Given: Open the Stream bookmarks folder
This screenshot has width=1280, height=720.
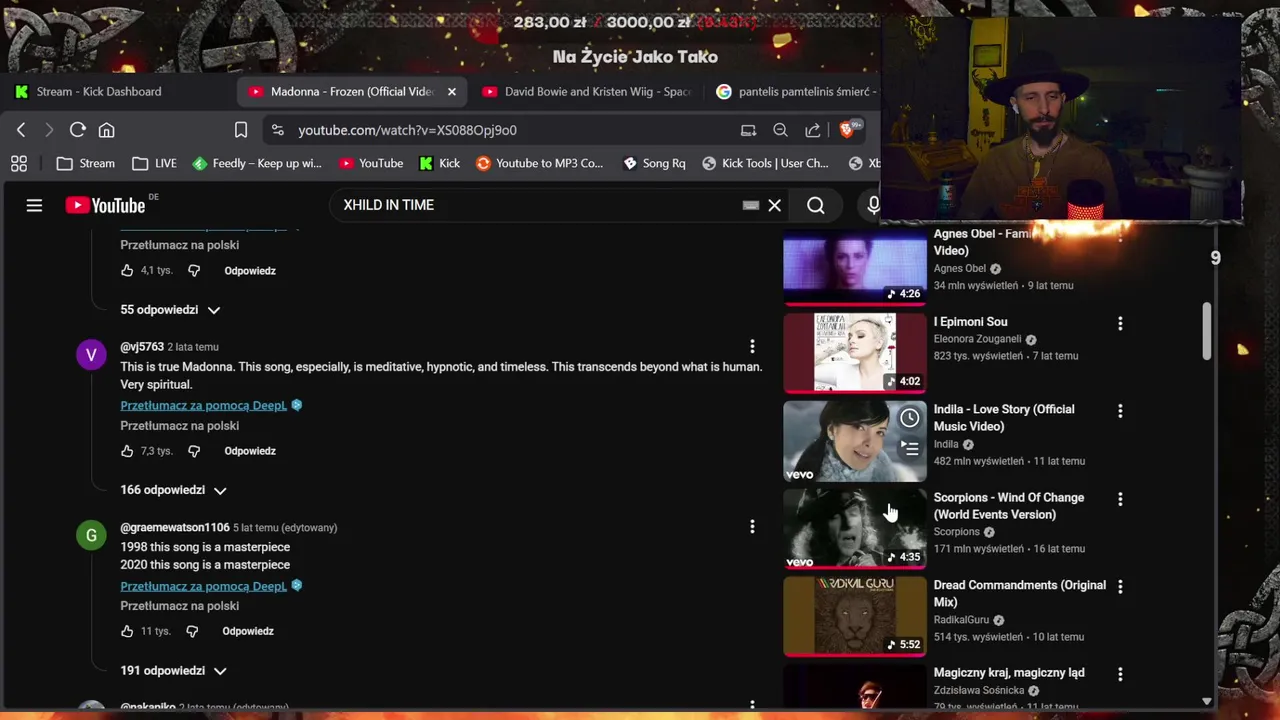Looking at the screenshot, I should (x=86, y=163).
